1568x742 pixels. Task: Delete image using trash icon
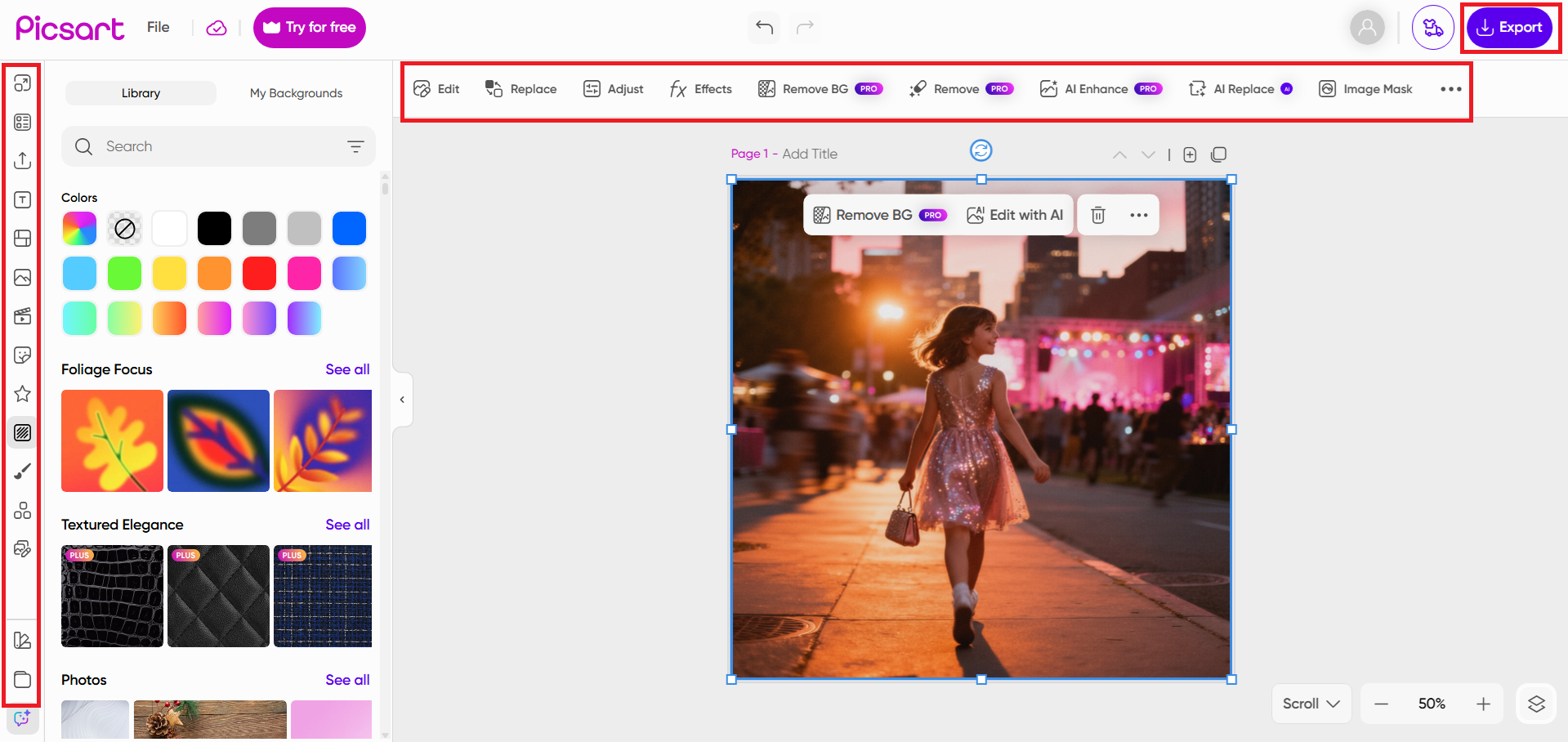(1098, 215)
